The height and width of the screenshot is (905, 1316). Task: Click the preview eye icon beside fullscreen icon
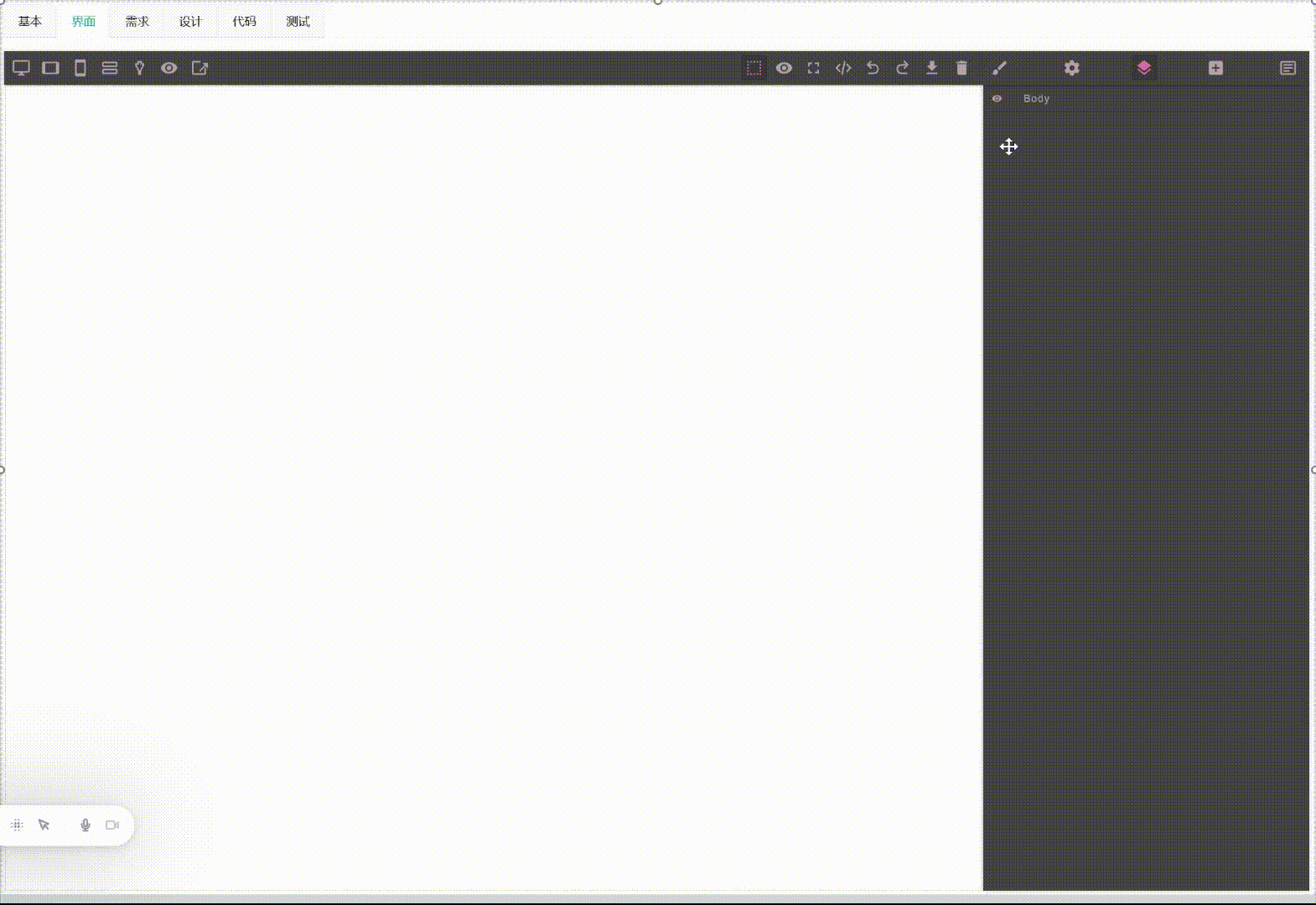tap(784, 68)
